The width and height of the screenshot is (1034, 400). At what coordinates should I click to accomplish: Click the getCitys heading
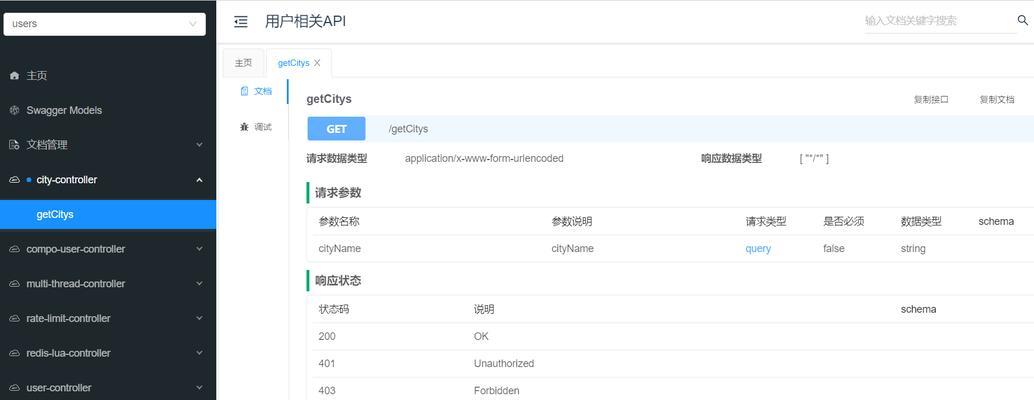(329, 100)
